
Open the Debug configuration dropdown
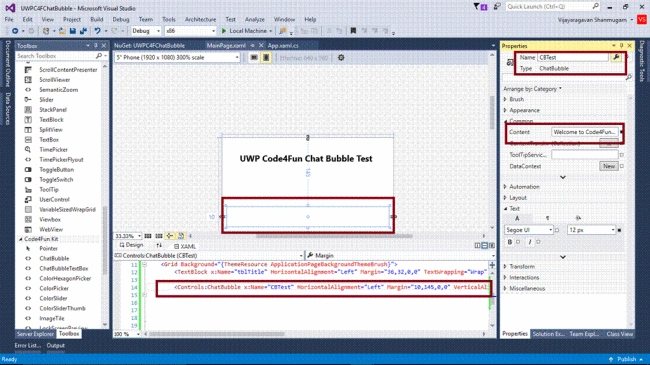[146, 31]
